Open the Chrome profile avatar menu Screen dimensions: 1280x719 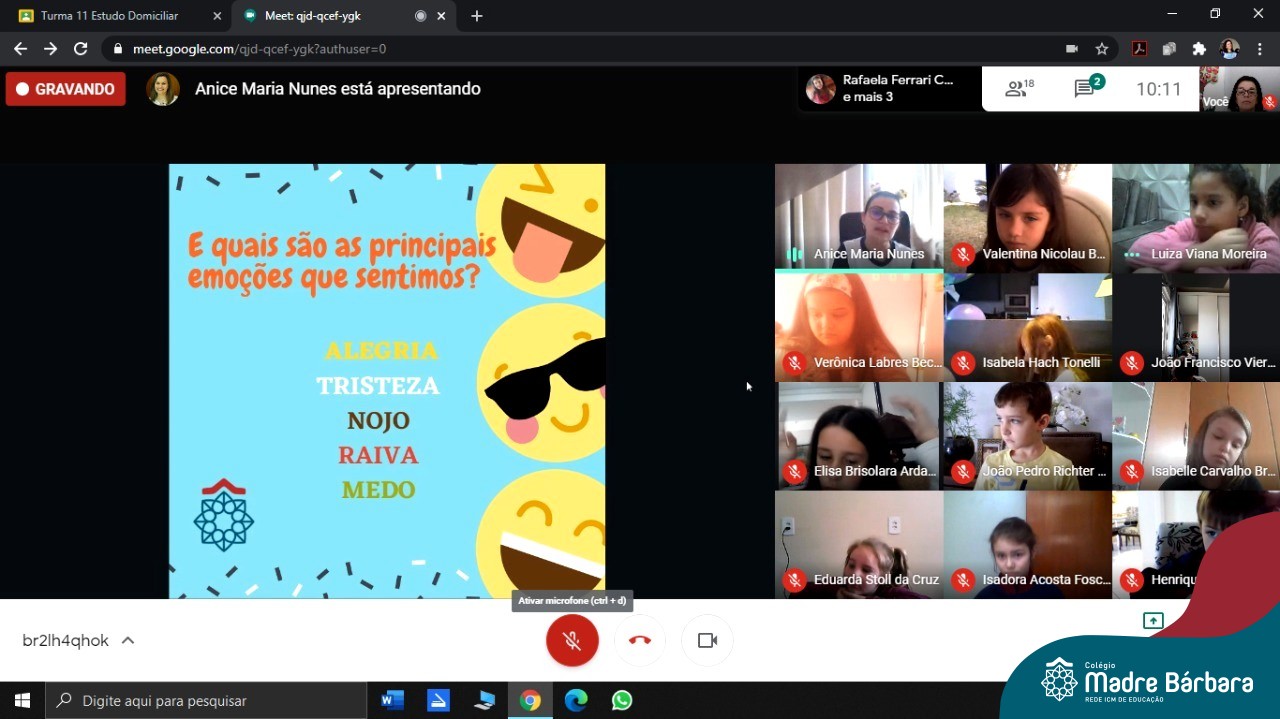point(1229,49)
